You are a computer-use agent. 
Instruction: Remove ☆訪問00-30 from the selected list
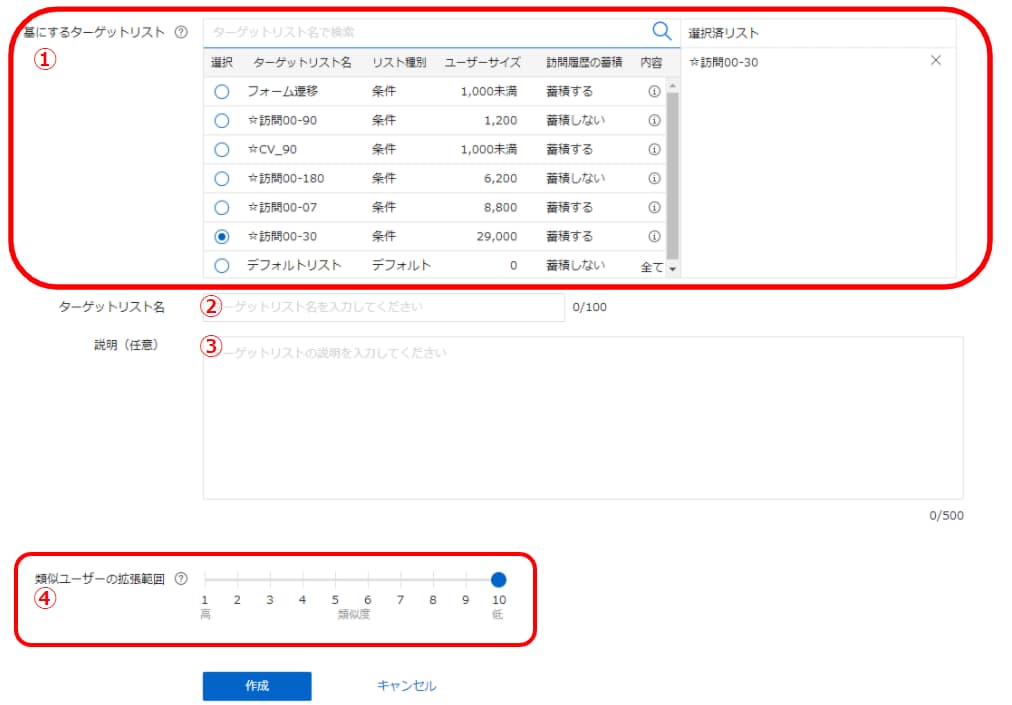coord(935,61)
